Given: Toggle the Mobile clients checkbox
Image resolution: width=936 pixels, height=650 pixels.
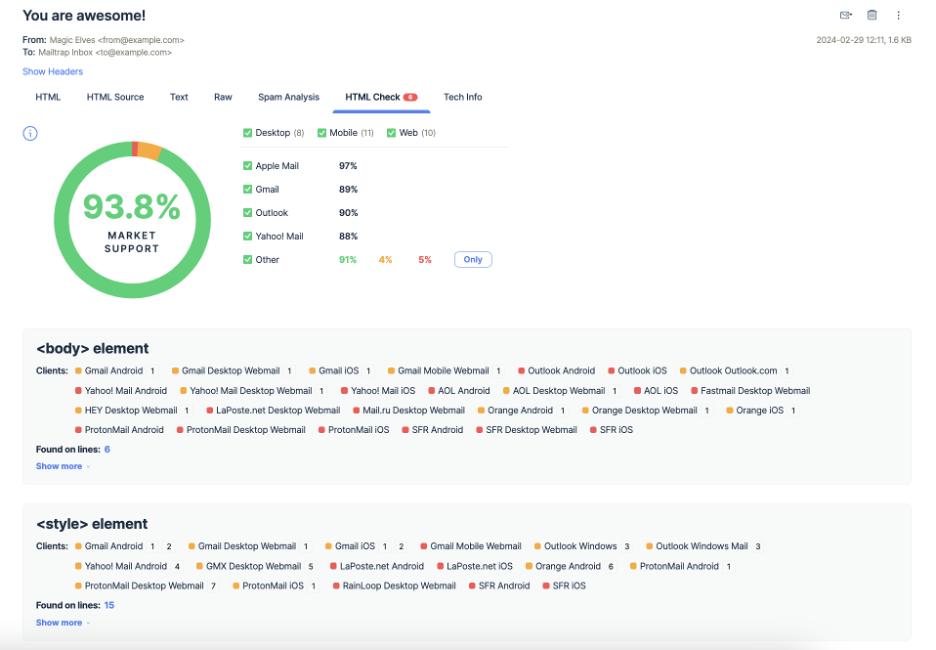Looking at the screenshot, I should [x=322, y=133].
